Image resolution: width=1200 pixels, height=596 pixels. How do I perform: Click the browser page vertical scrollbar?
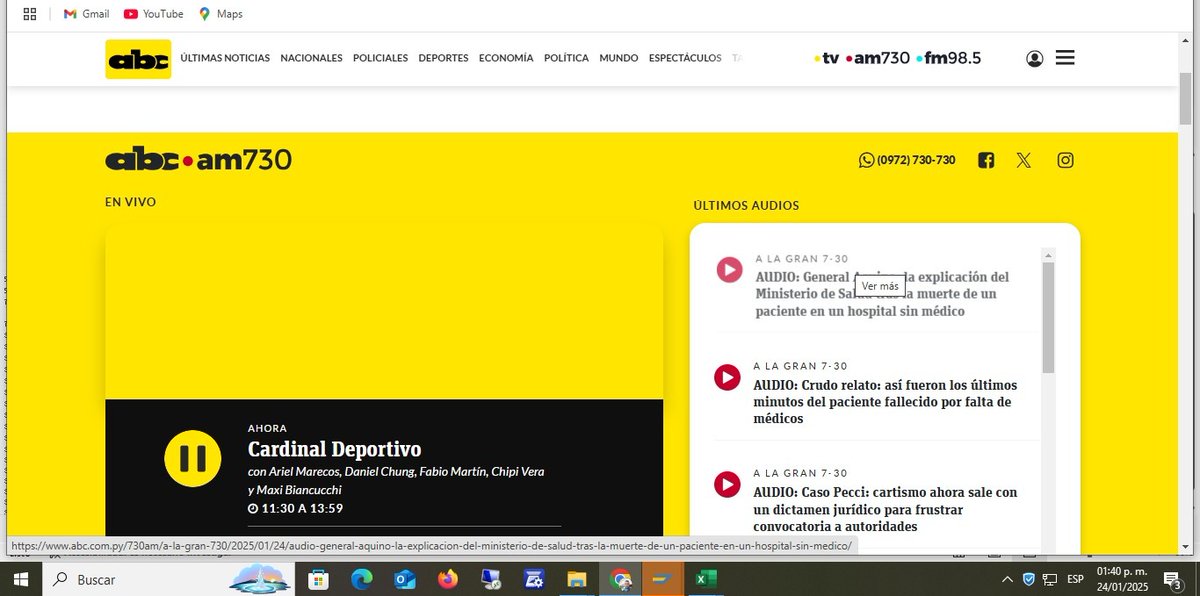[x=1186, y=98]
